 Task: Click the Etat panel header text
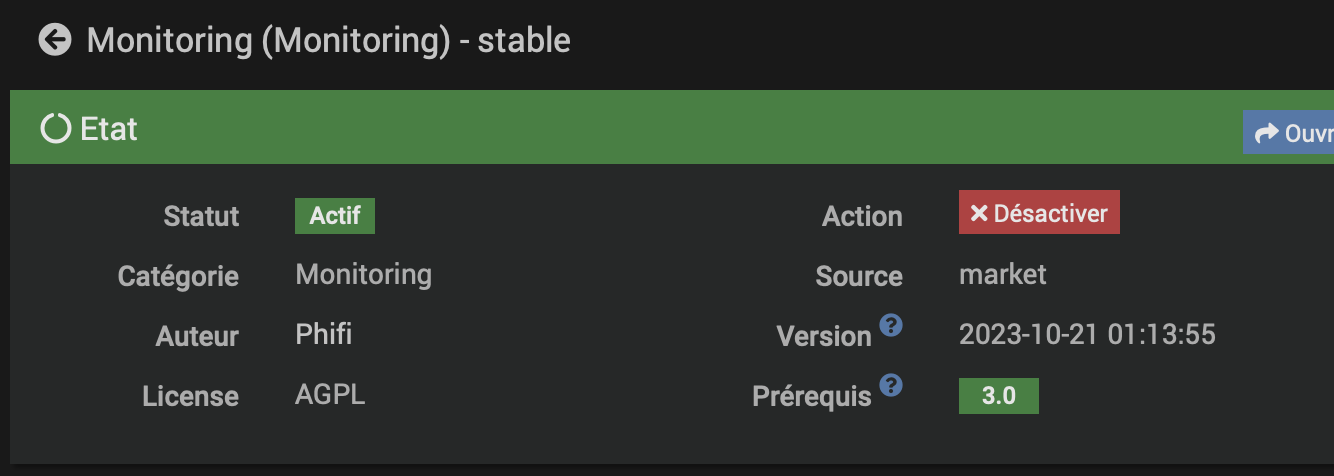pyautogui.click(x=109, y=129)
